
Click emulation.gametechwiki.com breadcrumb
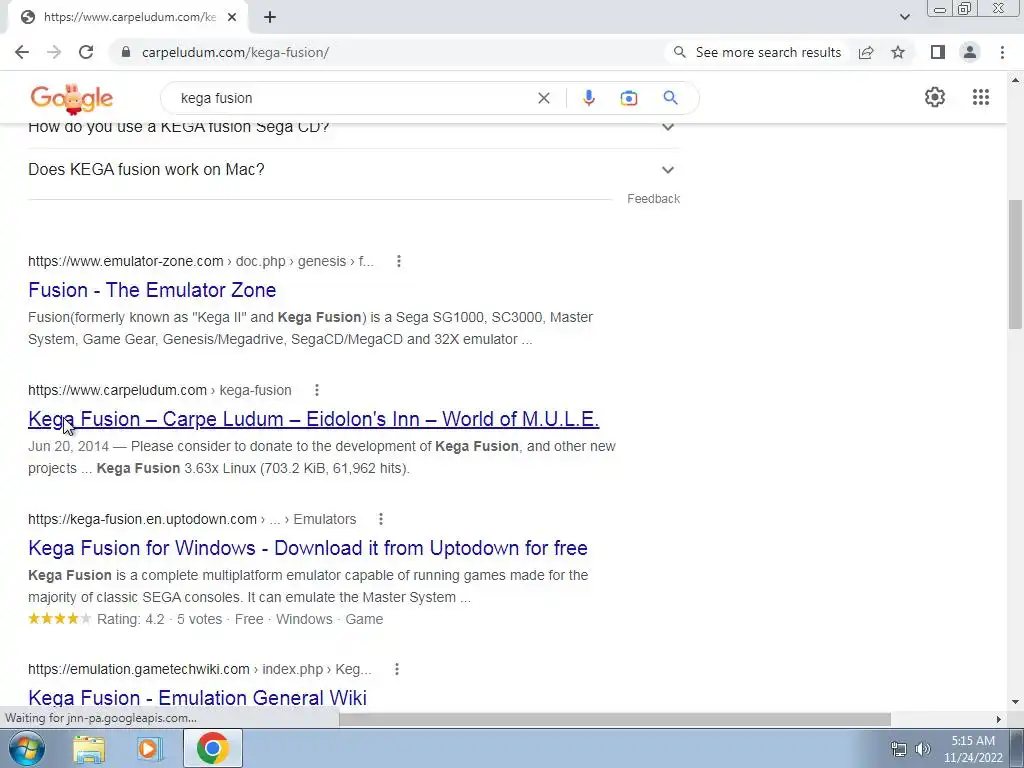click(x=199, y=669)
